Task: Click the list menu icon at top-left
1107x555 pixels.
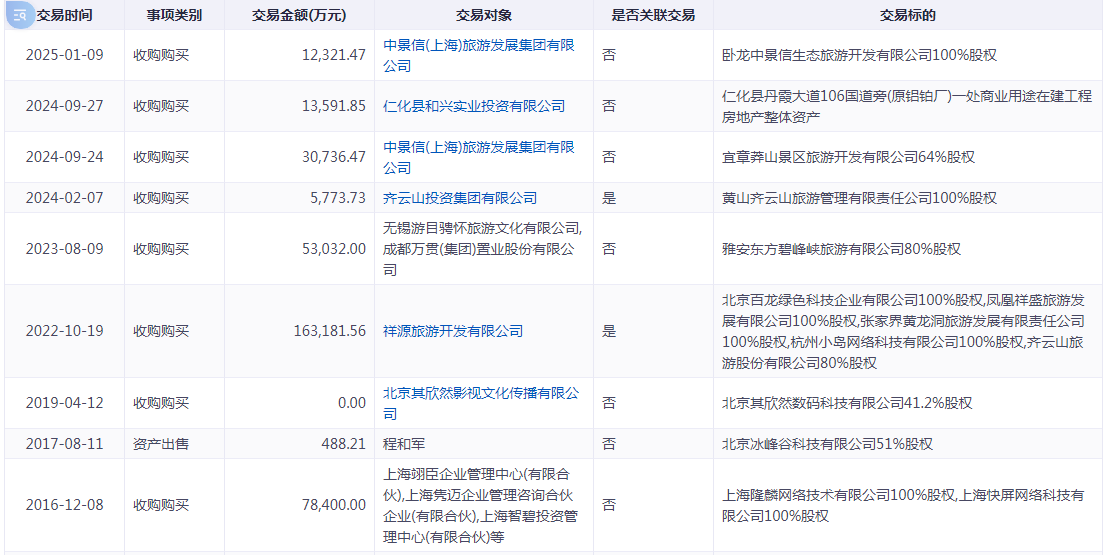Action: [20, 14]
